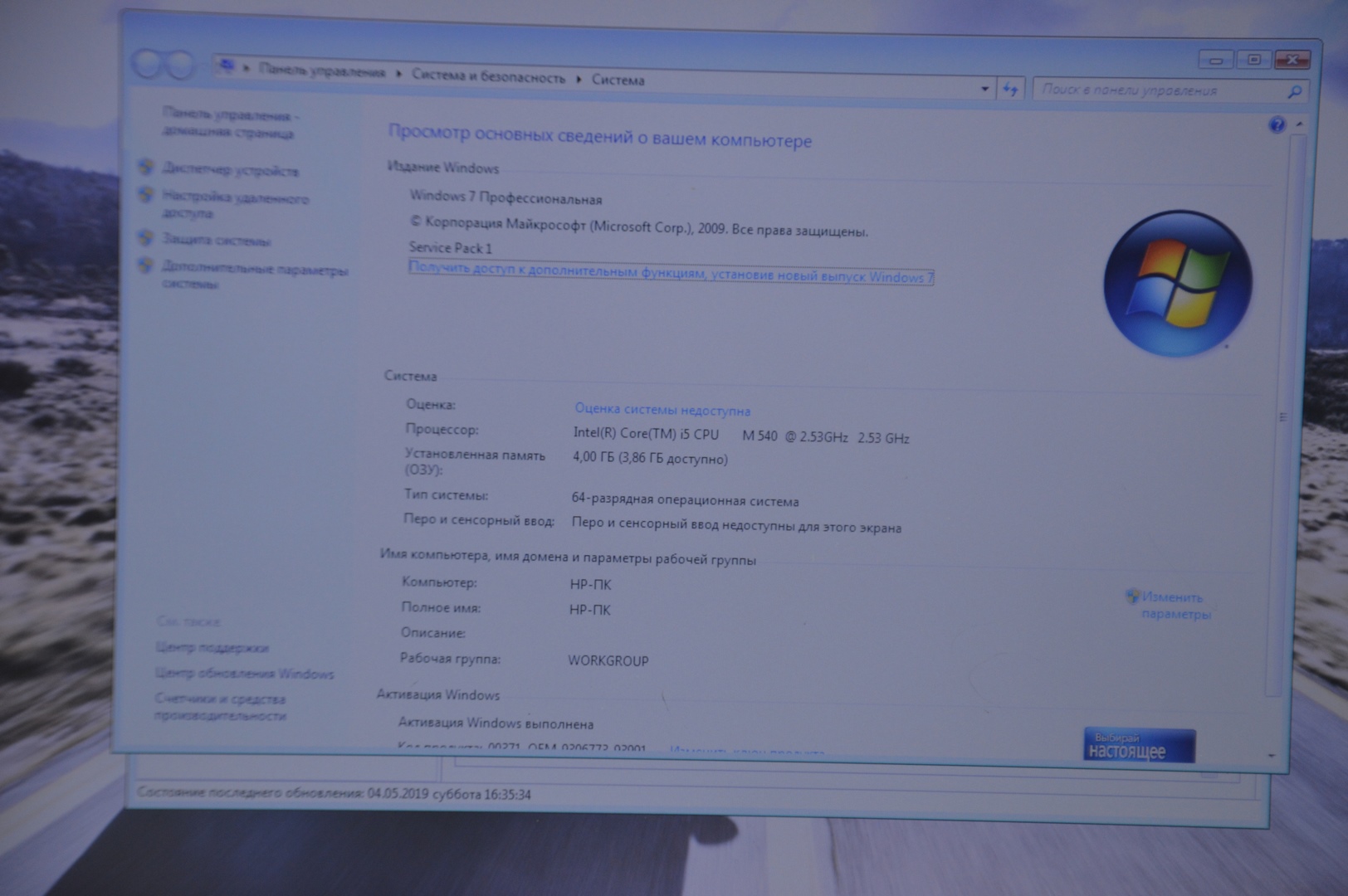Open the address bar history dropdown arrow
The width and height of the screenshot is (1348, 896).
[984, 88]
